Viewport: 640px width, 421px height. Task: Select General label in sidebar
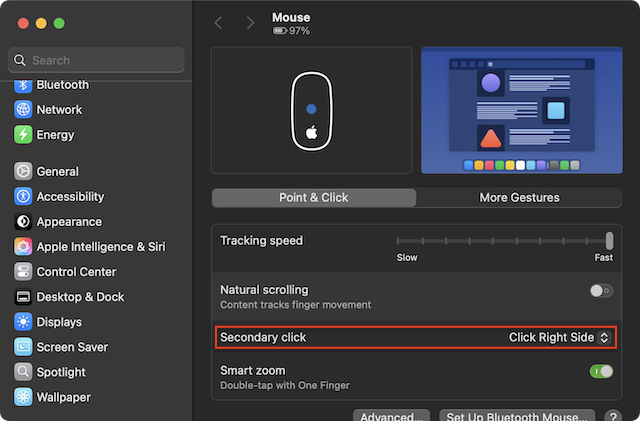point(58,172)
